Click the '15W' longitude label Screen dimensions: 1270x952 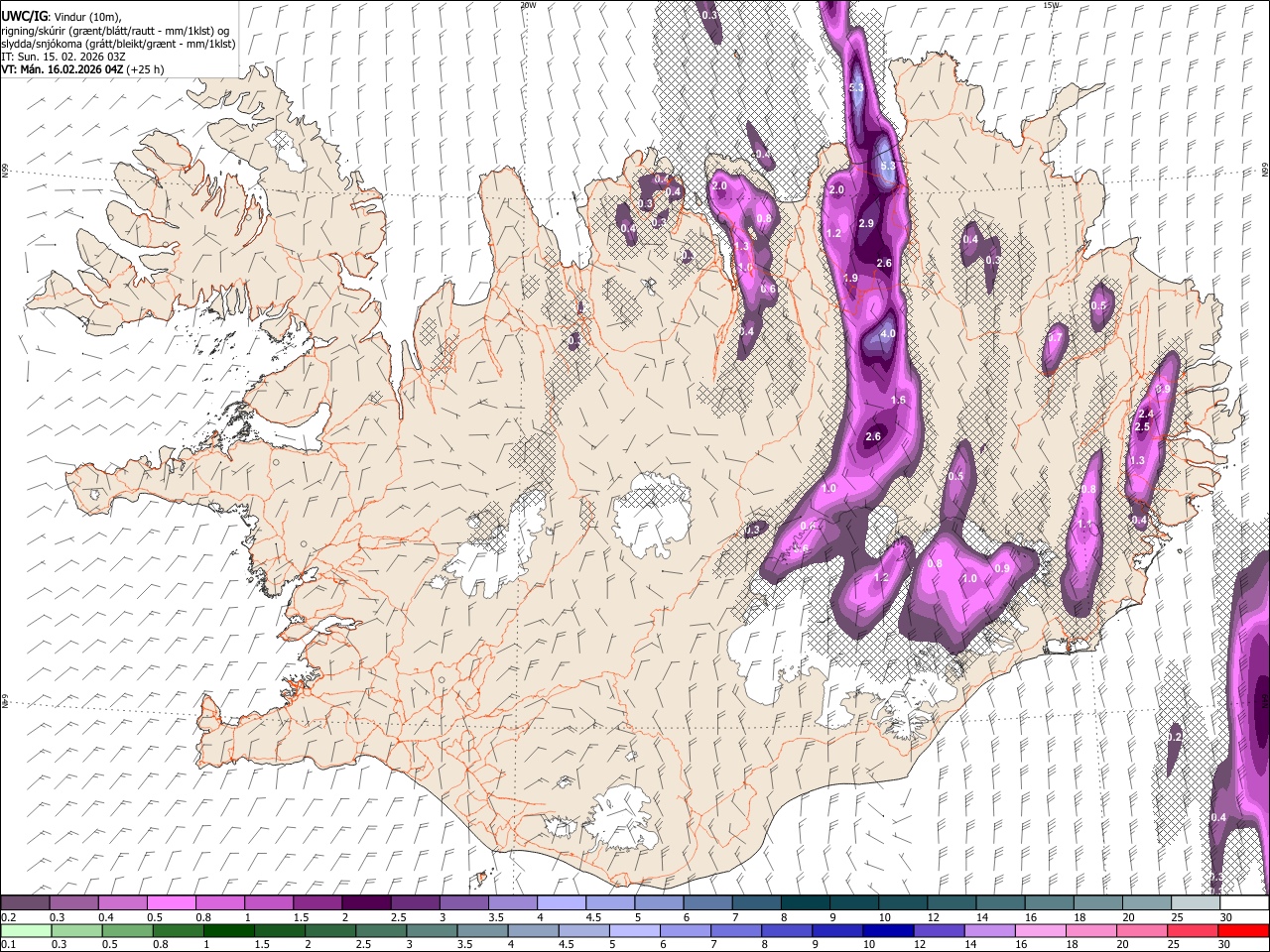[1051, 5]
